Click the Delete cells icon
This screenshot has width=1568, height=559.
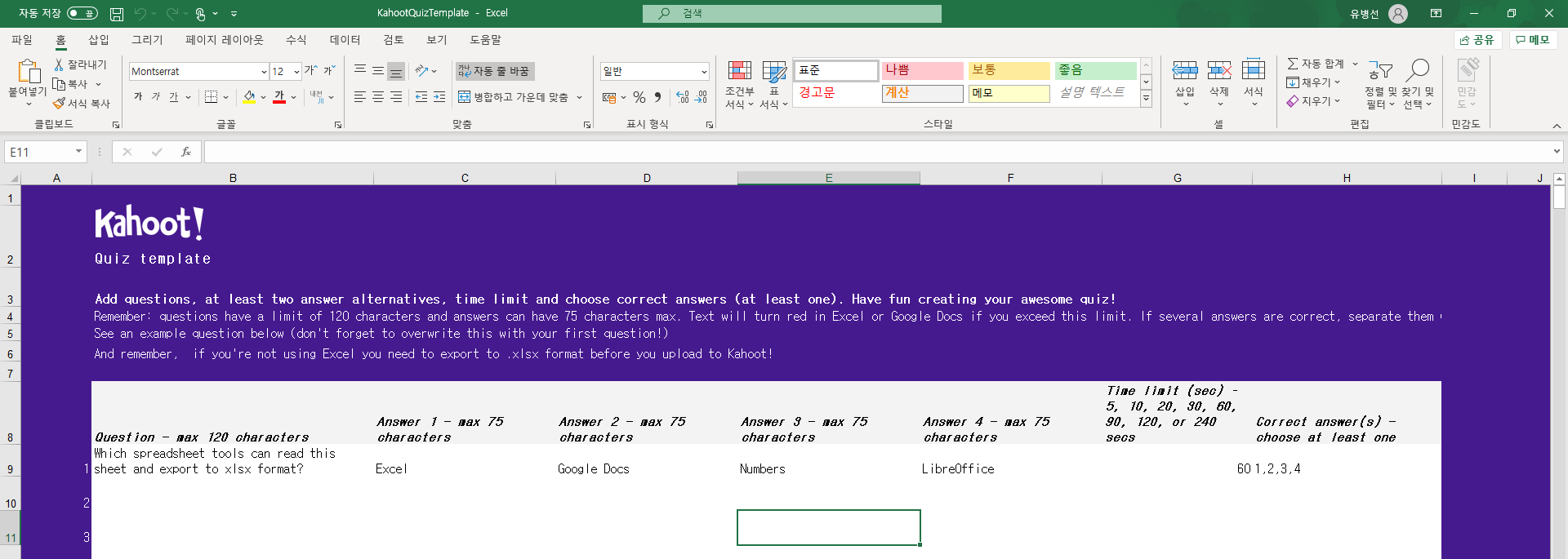1219,71
